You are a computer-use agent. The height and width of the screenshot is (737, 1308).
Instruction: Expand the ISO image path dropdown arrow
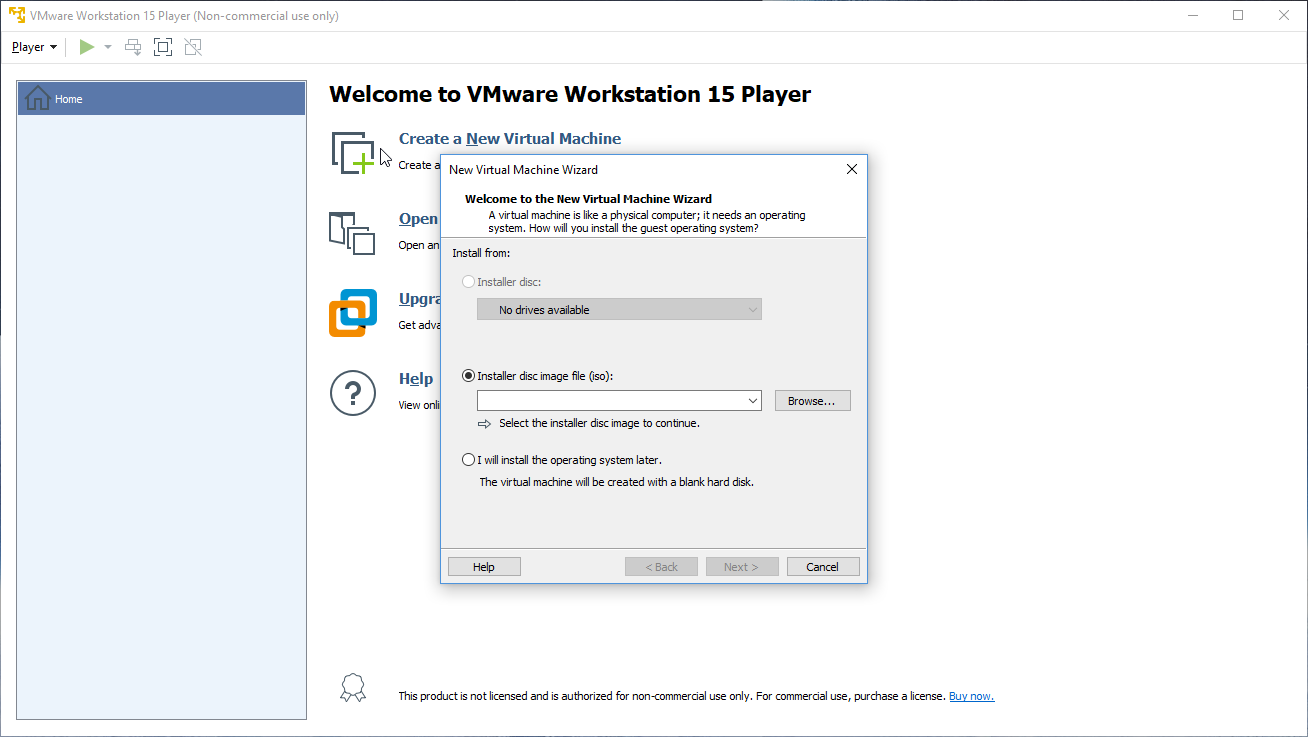[x=753, y=401]
